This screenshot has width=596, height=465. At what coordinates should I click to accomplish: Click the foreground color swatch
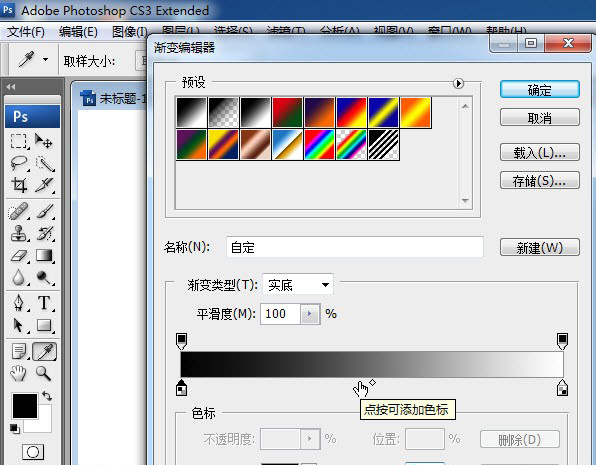pos(25,406)
